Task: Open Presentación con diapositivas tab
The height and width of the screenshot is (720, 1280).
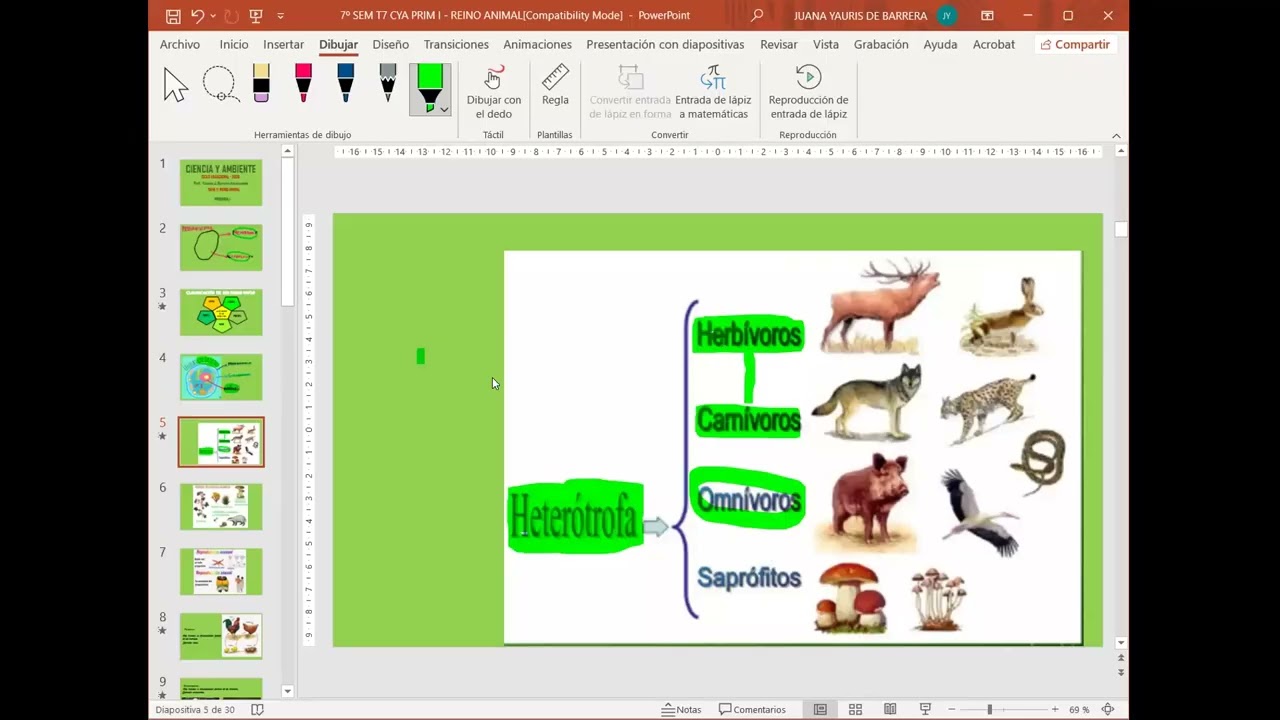Action: pyautogui.click(x=665, y=44)
